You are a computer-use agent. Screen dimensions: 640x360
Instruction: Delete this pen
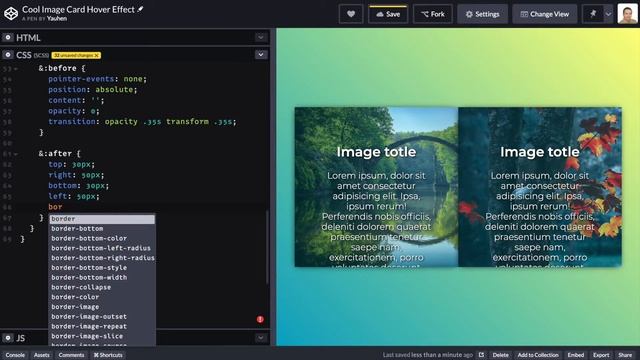[500, 355]
